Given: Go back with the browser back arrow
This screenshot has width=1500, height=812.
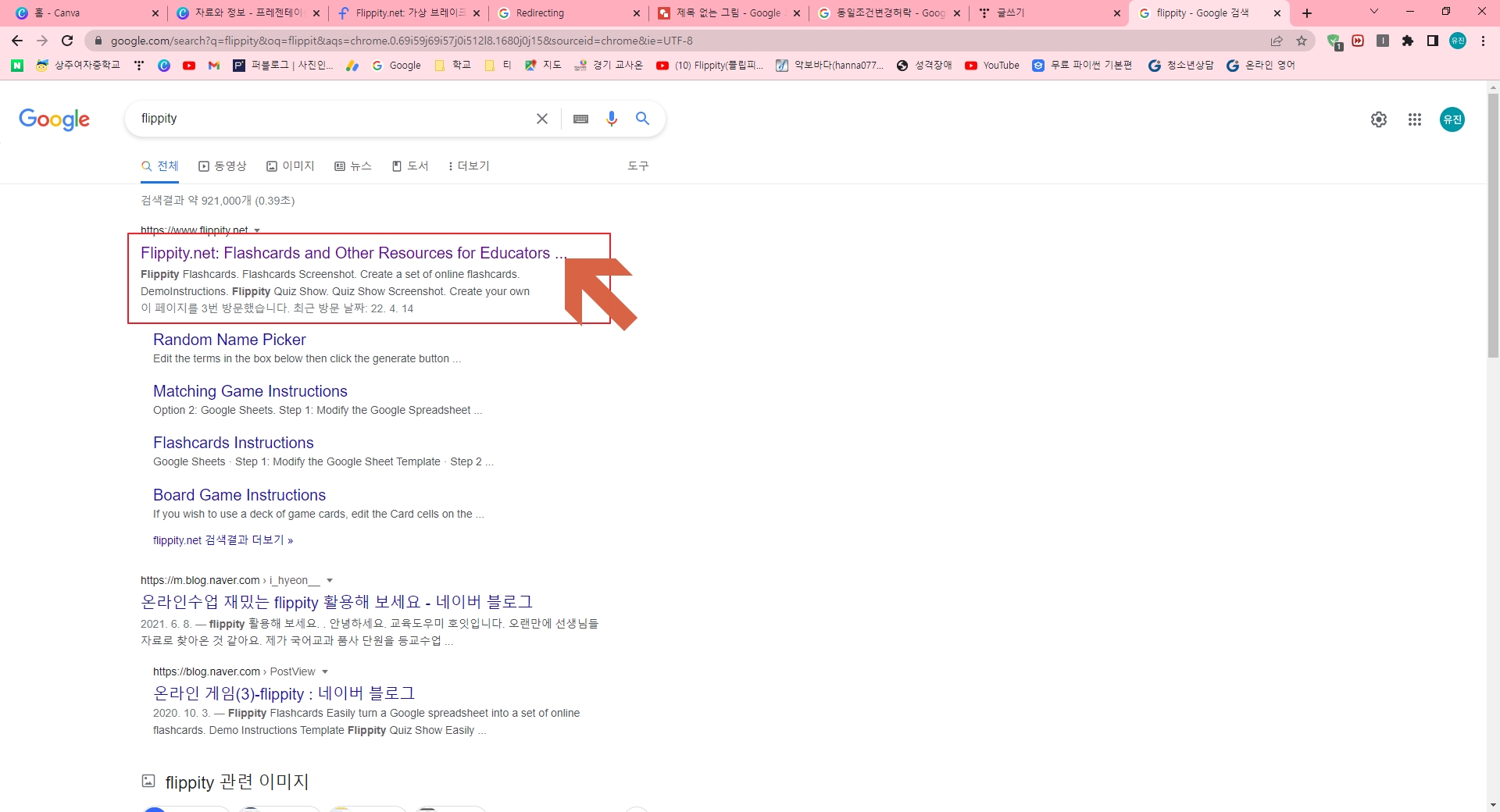Looking at the screenshot, I should (17, 41).
